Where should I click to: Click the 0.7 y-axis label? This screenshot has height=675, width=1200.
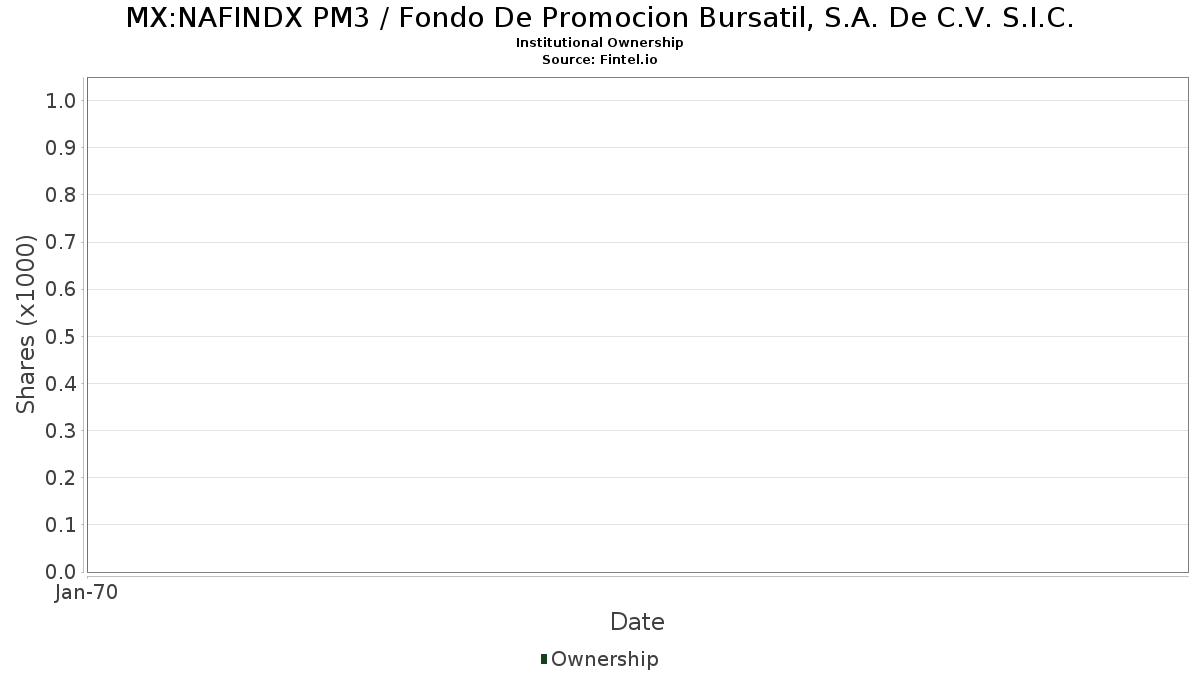pyautogui.click(x=61, y=242)
